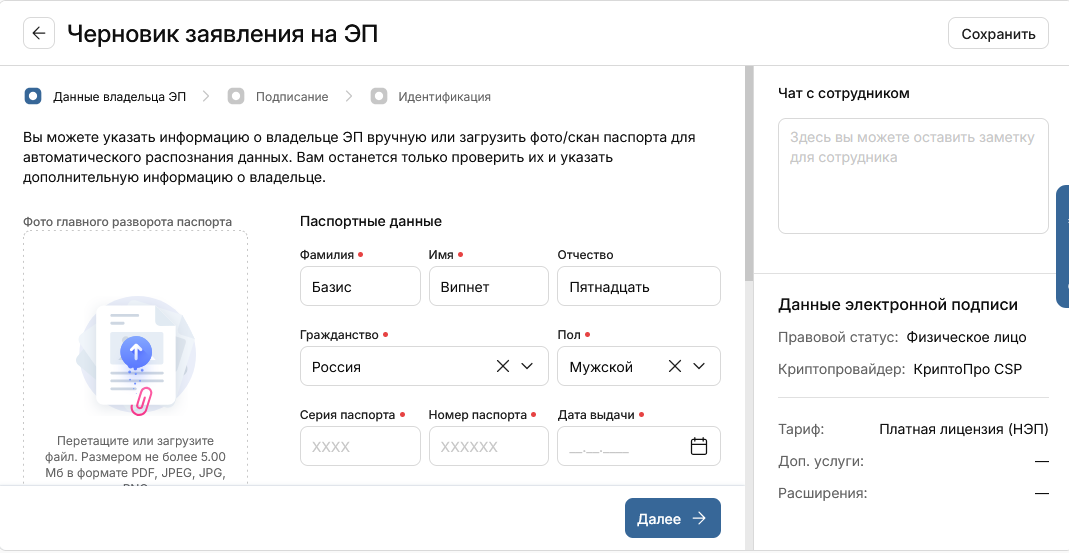Expand the Пол dropdown chevron

pos(700,366)
